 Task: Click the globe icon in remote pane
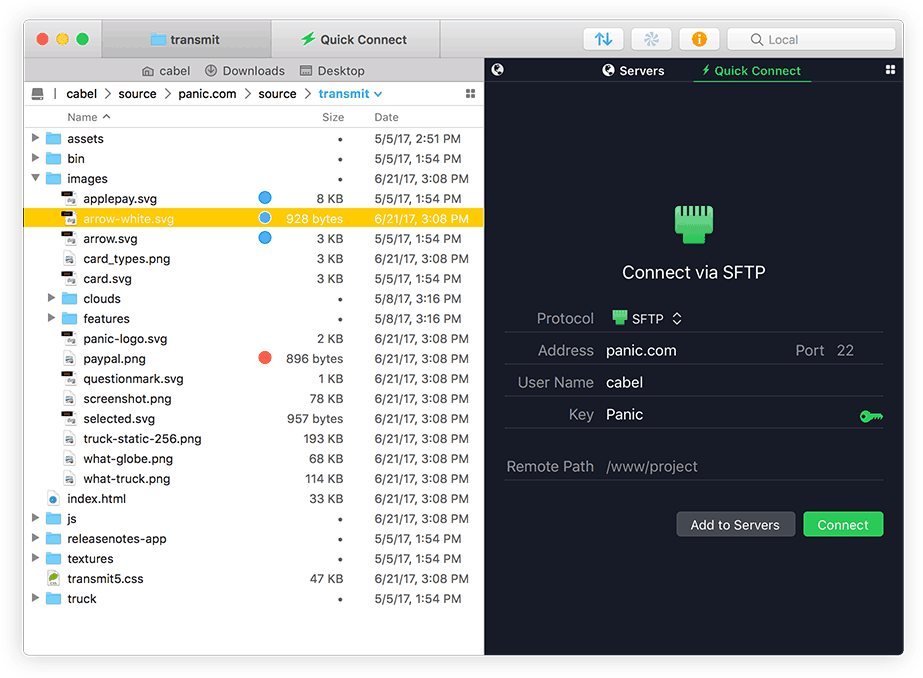pos(497,70)
